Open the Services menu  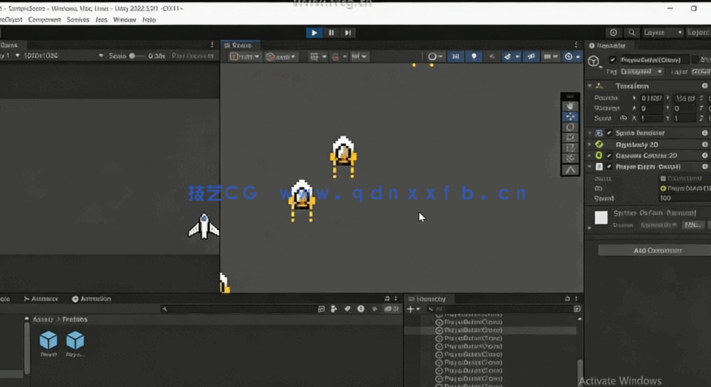coord(78,20)
